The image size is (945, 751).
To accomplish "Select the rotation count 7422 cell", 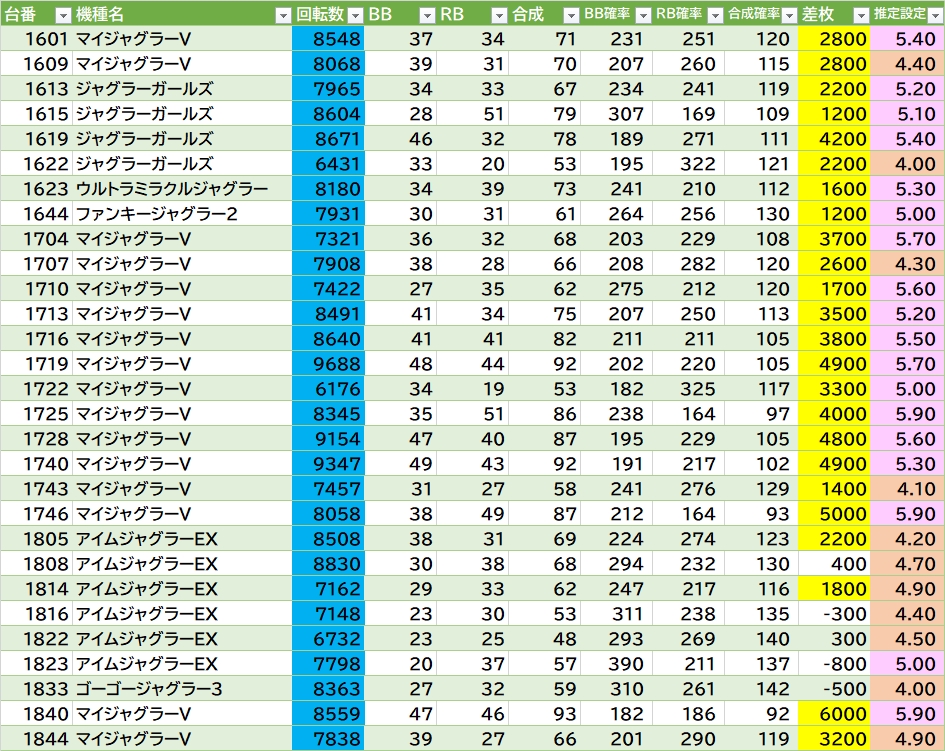I will [328, 289].
